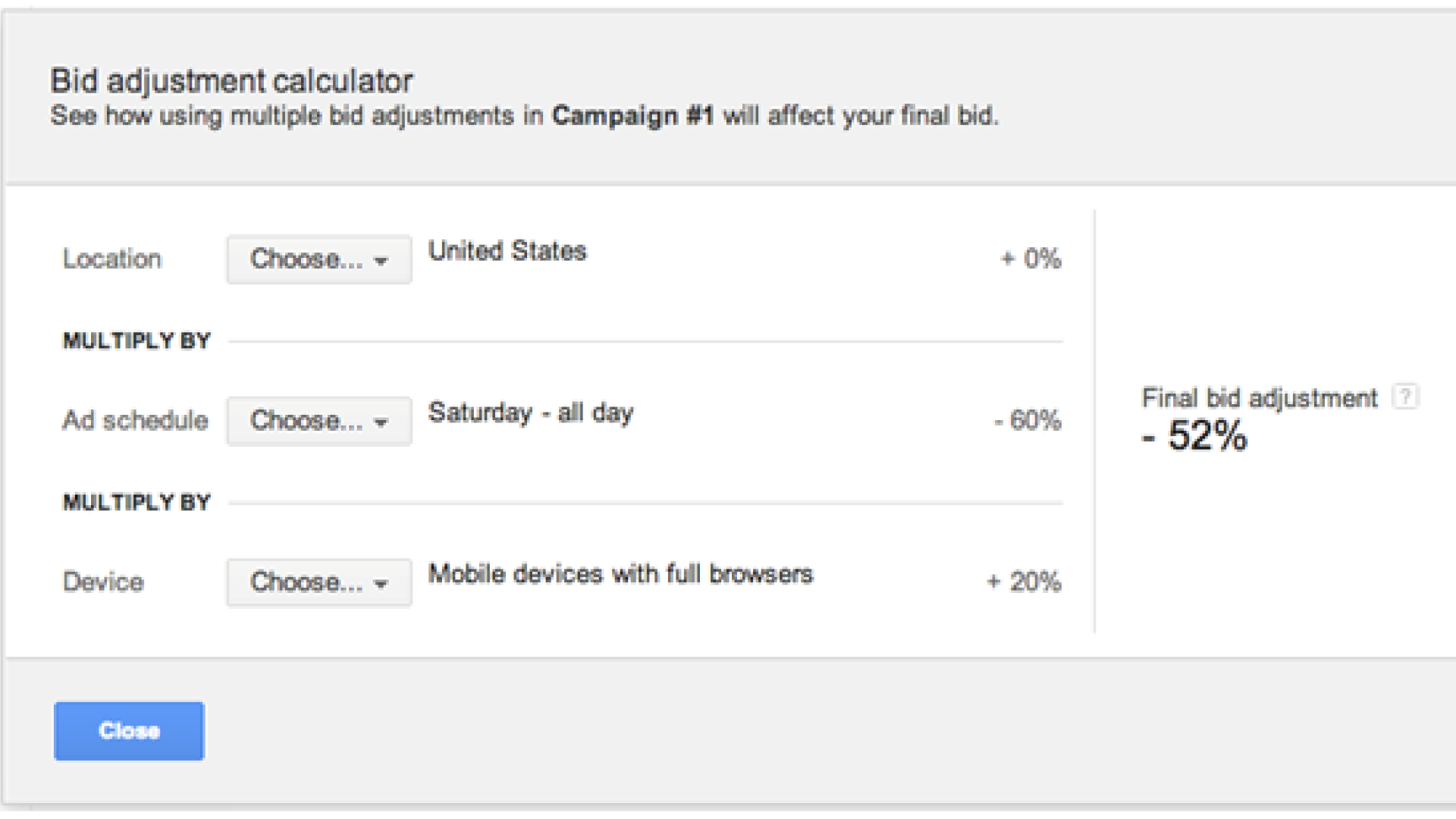Click the Location row label

click(x=112, y=259)
